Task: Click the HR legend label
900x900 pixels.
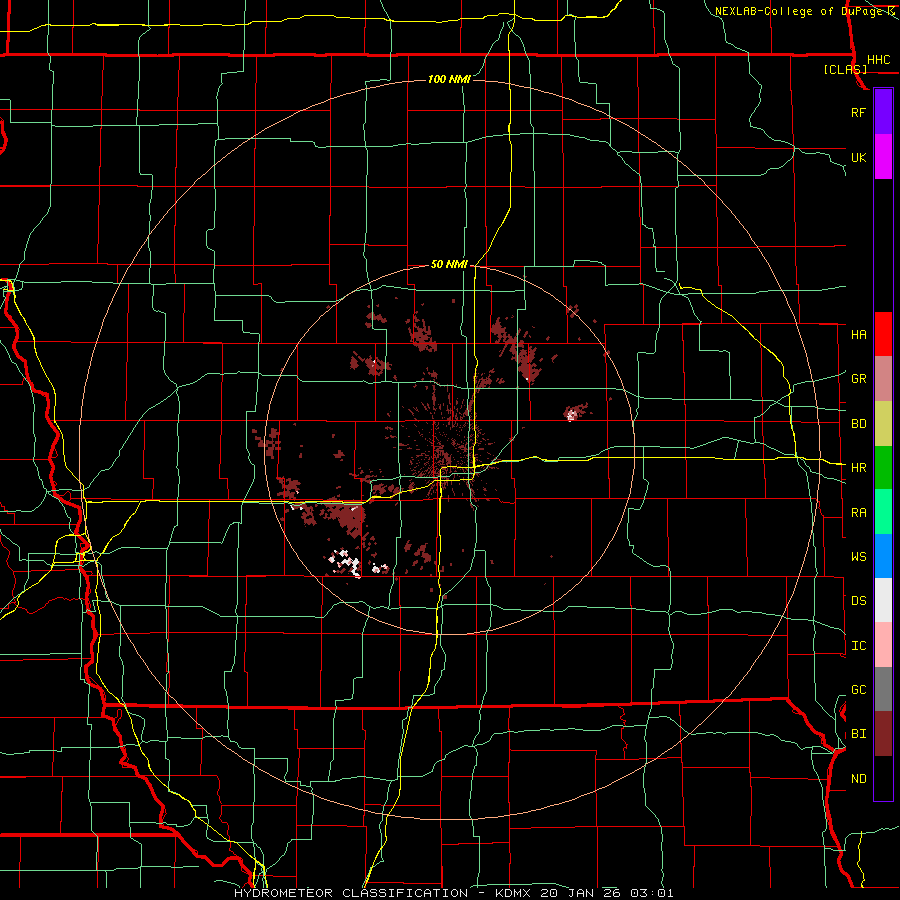Action: coord(859,468)
